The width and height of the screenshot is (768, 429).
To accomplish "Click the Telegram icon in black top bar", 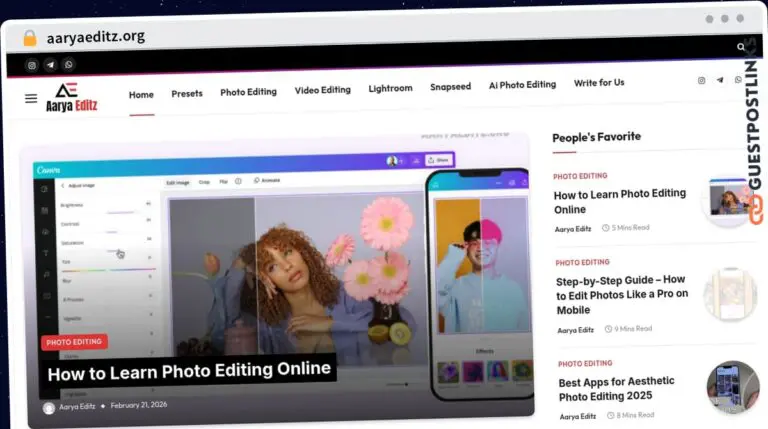I will click(x=50, y=65).
